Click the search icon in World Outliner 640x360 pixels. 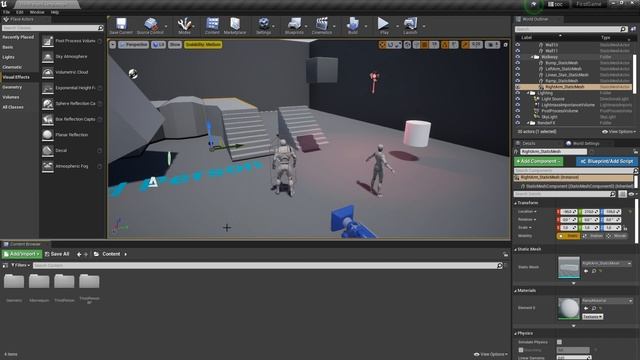[623, 29]
